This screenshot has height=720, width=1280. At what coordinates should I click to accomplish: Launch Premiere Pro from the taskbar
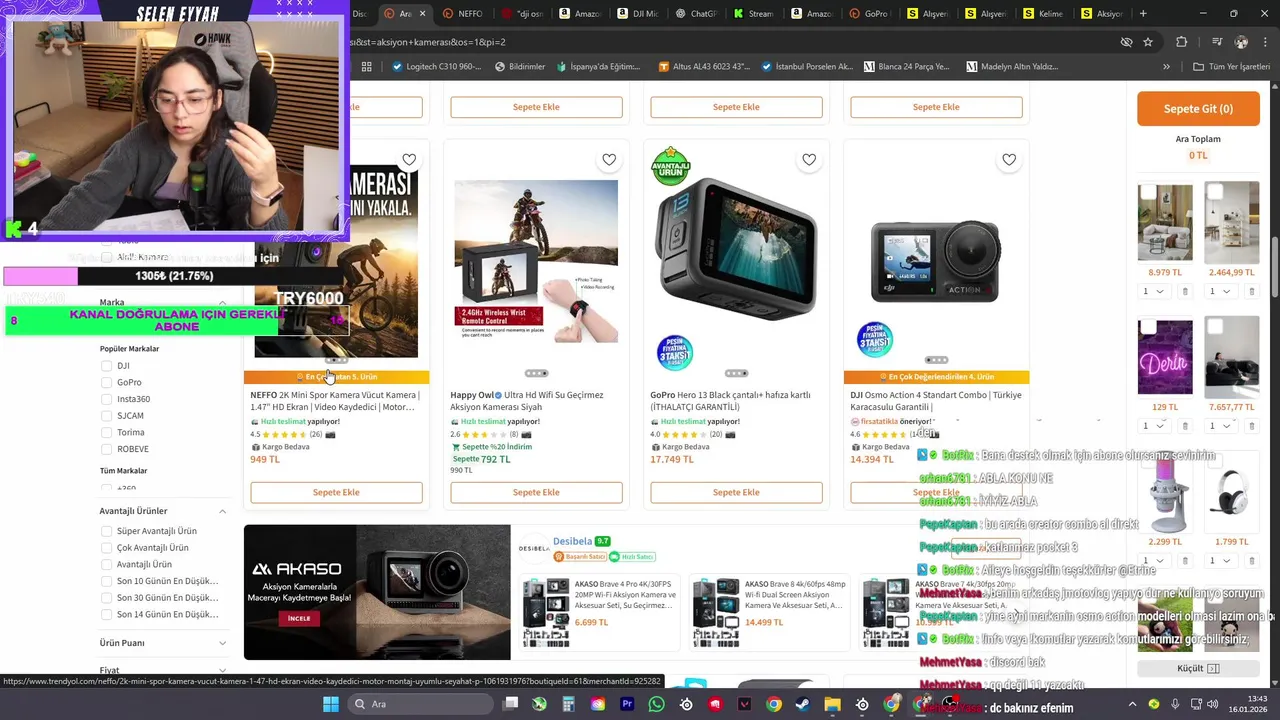[627, 704]
